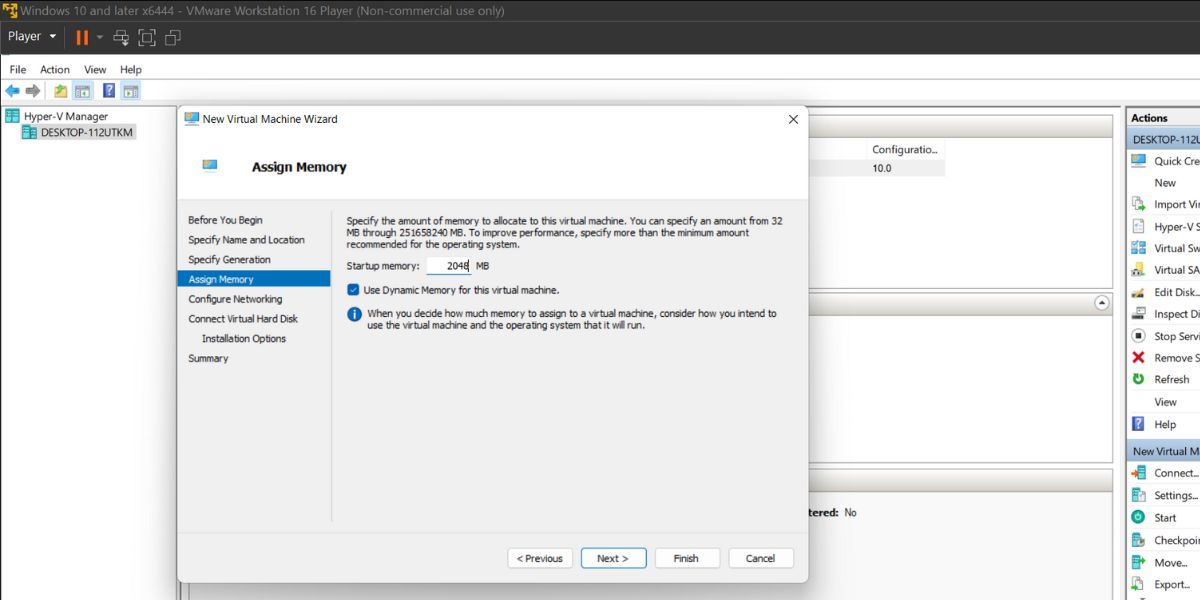
Task: Click the Import Virtual Machine icon
Action: (1138, 204)
